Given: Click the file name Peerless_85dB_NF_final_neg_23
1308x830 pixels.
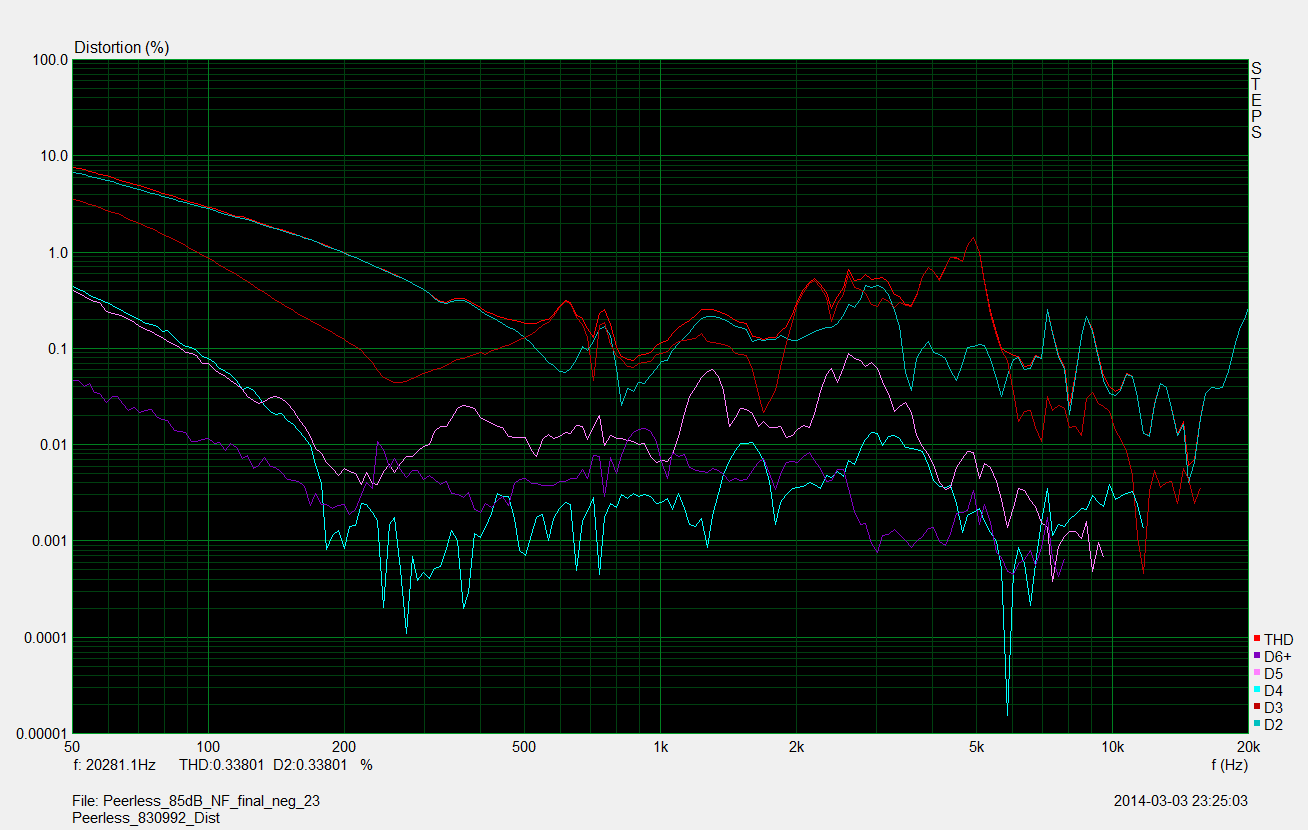Looking at the screenshot, I should click(196, 801).
